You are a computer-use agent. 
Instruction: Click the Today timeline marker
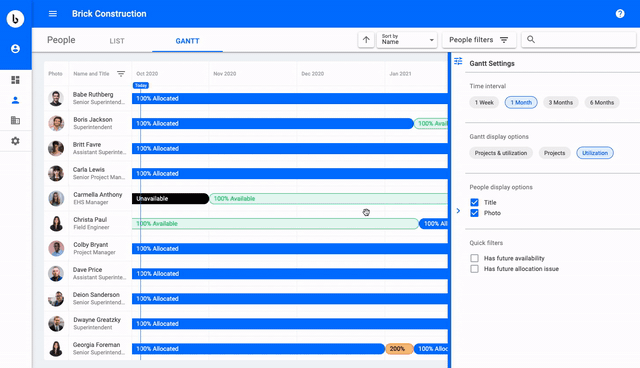tap(141, 85)
